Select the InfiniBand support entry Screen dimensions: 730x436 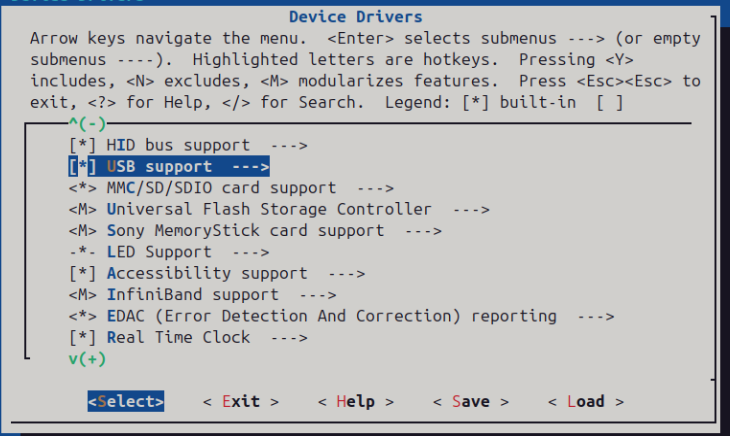click(x=192, y=295)
